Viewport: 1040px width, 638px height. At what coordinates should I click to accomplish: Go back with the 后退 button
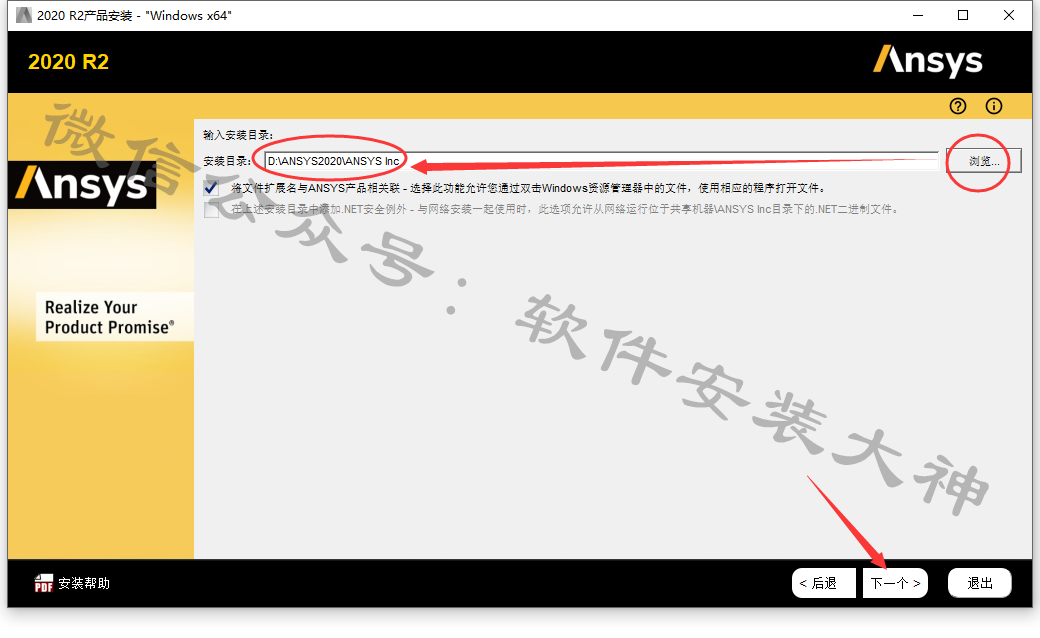[x=823, y=583]
